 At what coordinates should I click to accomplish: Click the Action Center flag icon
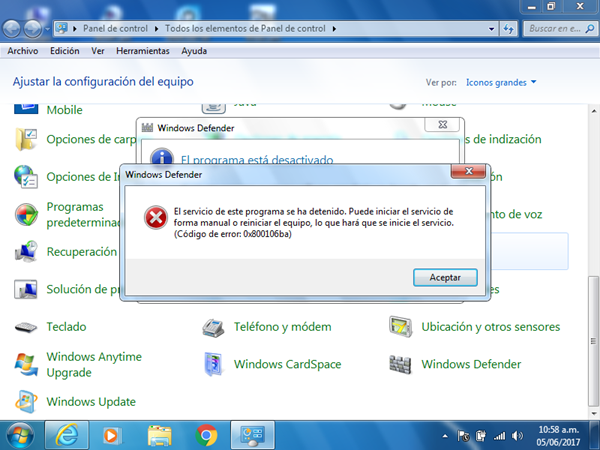pyautogui.click(x=463, y=436)
